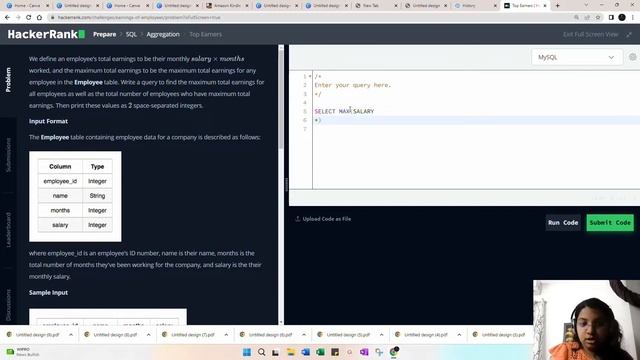
Task: Open the Task View taskbar icon
Action: click(x=276, y=352)
